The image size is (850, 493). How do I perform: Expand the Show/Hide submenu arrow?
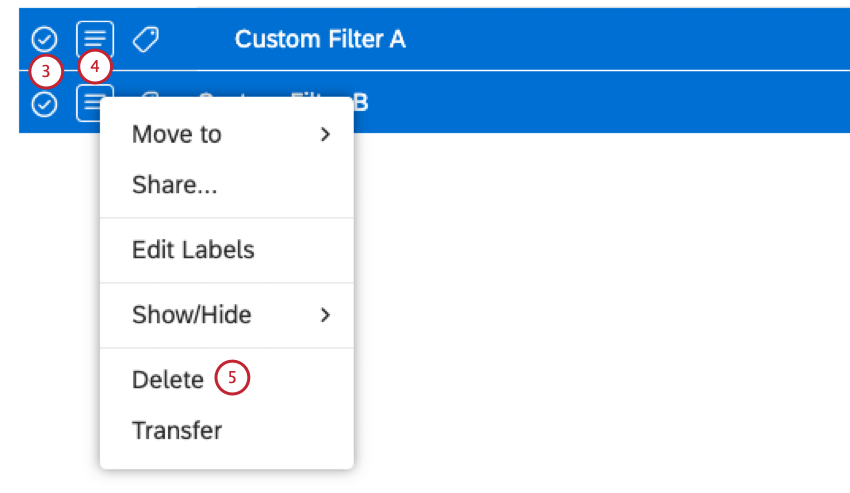[x=325, y=315]
